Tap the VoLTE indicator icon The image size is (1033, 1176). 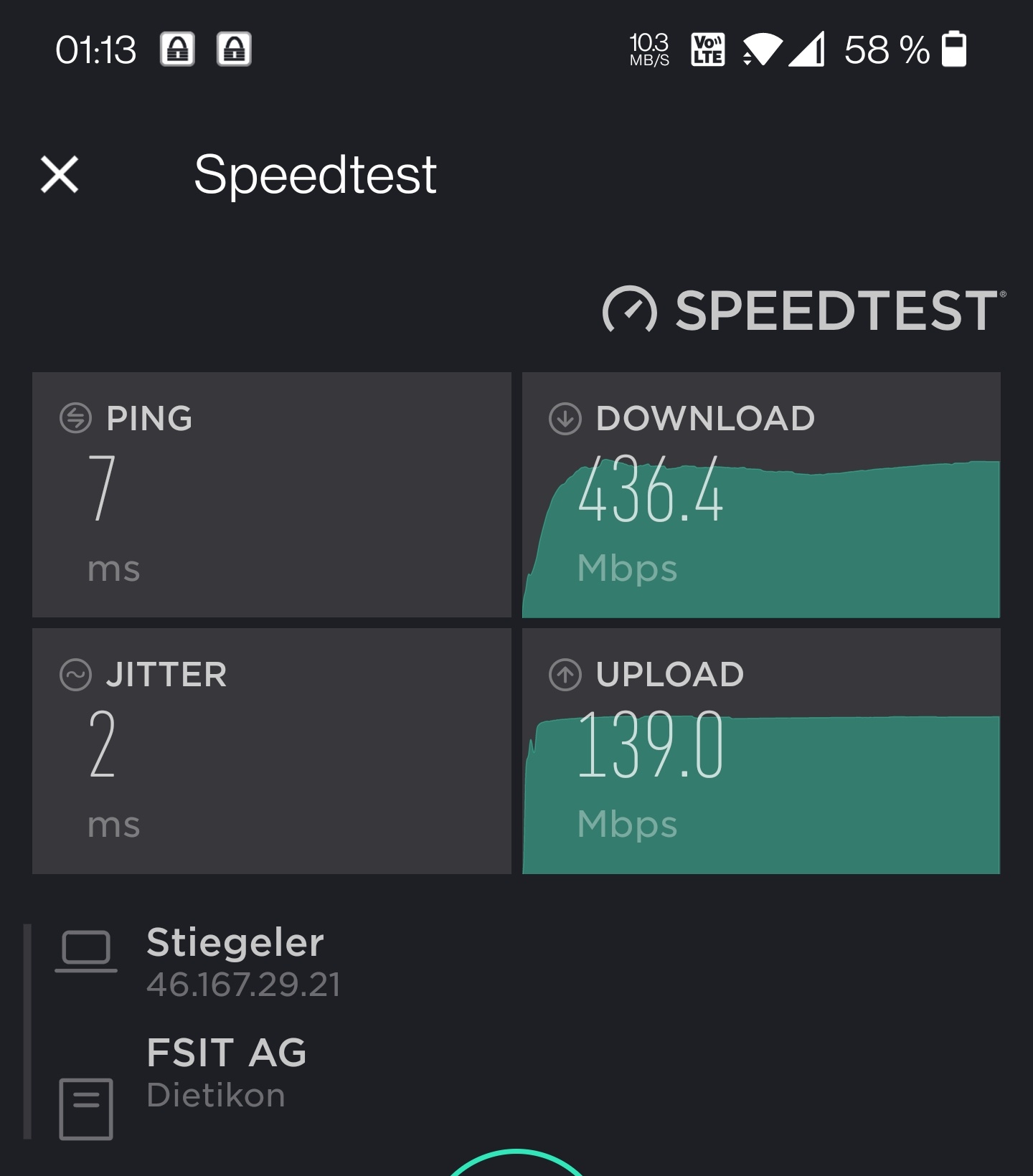707,49
